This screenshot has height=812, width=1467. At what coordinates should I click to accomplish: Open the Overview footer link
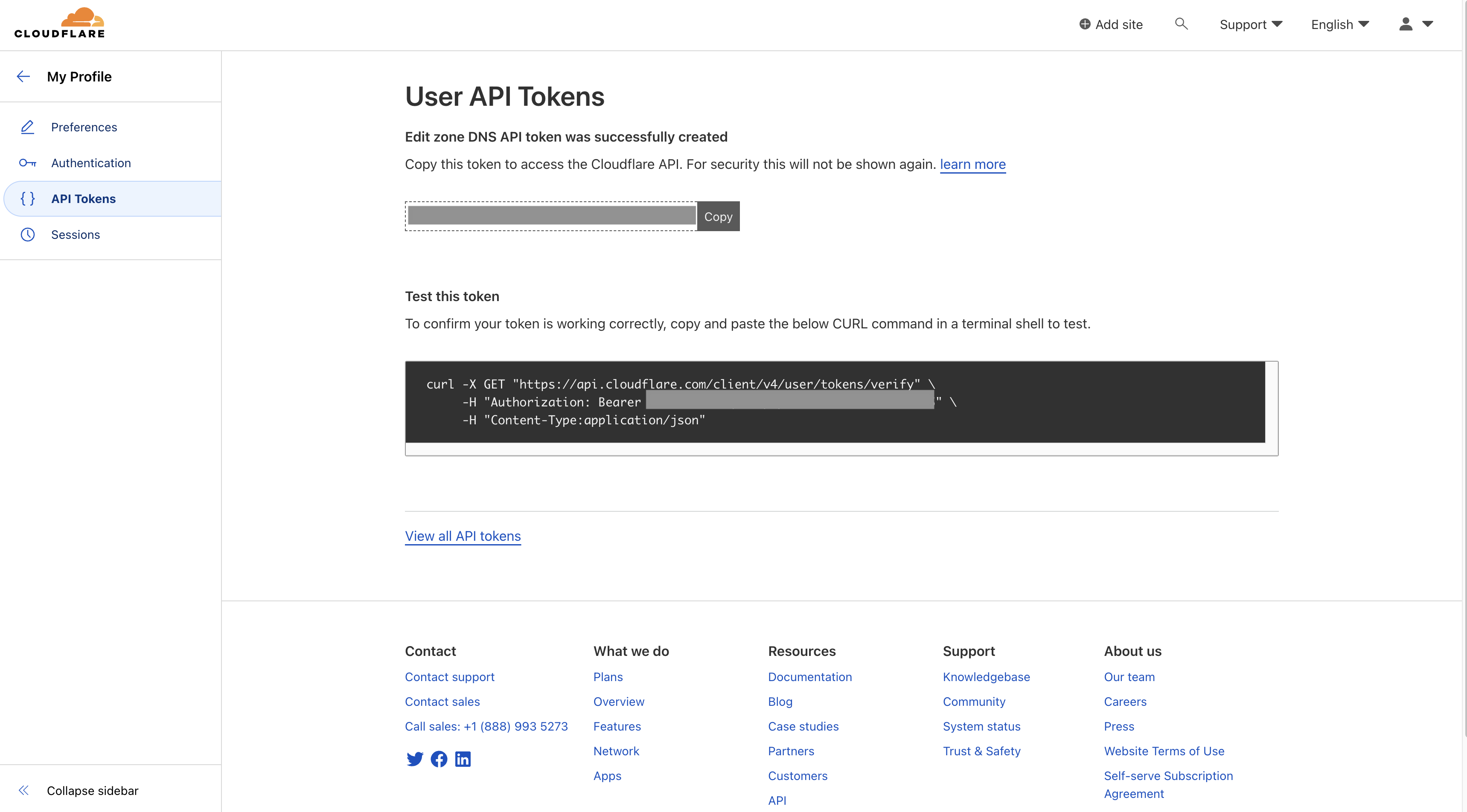pos(618,702)
